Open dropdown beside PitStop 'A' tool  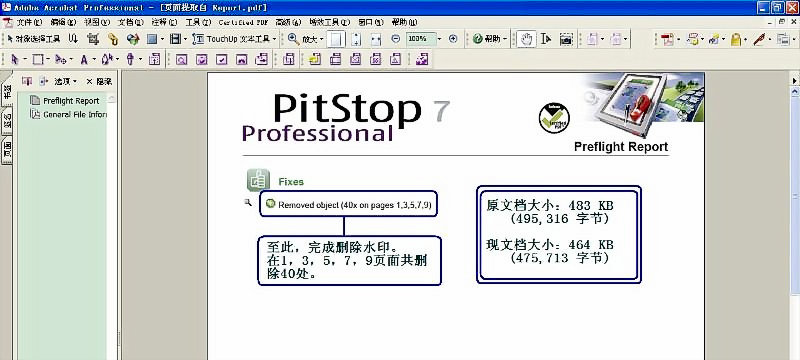[x=94, y=60]
